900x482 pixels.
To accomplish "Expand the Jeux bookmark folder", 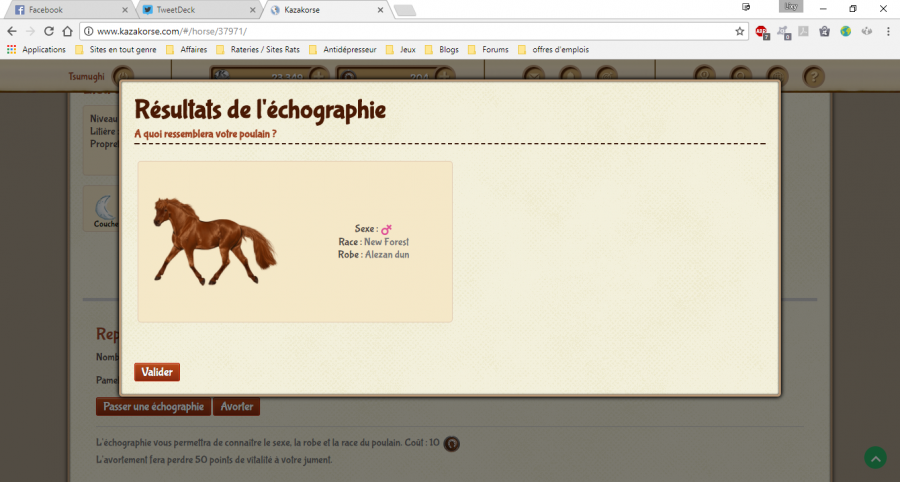I will click(x=402, y=49).
